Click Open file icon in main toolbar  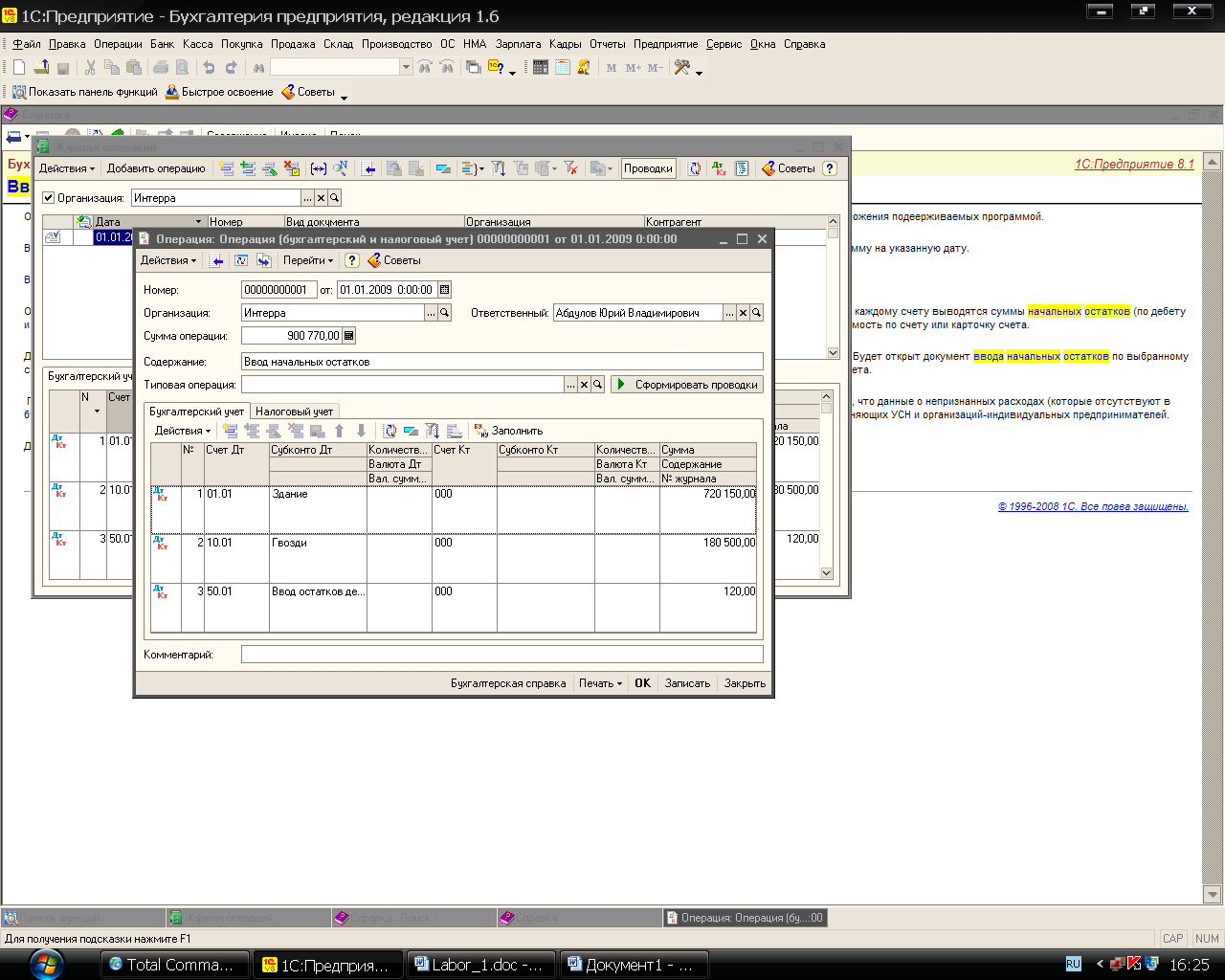tap(41, 67)
